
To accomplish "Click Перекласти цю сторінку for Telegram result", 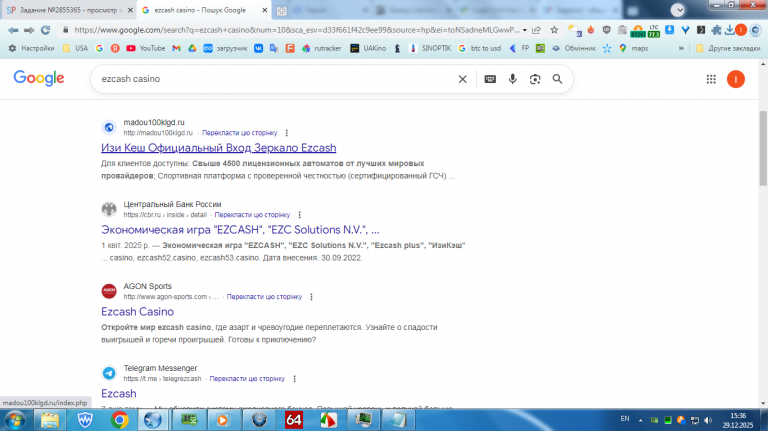I will [247, 379].
